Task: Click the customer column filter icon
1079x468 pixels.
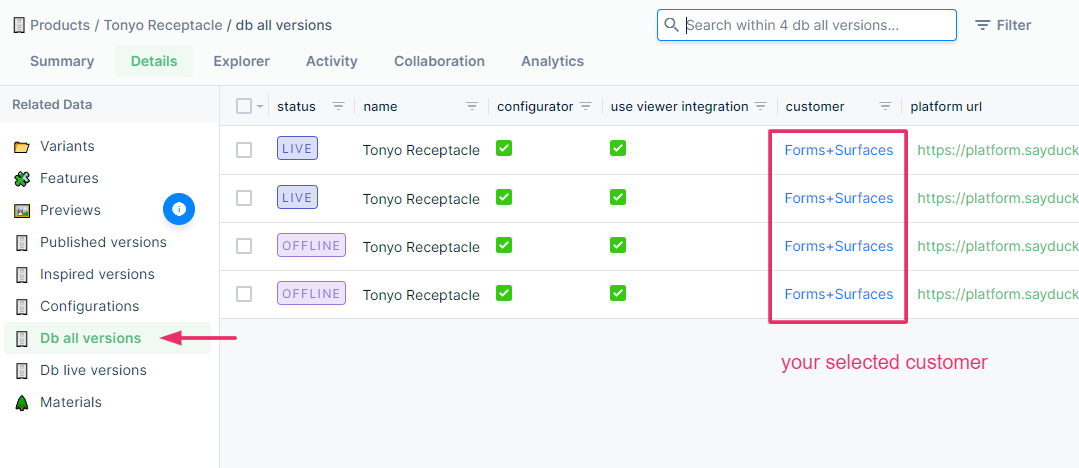Action: (x=886, y=106)
